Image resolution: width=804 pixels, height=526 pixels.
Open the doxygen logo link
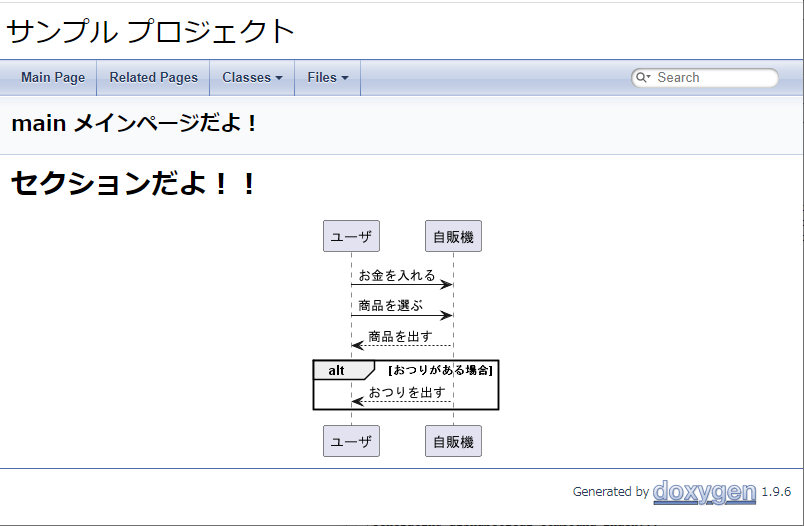tap(705, 492)
